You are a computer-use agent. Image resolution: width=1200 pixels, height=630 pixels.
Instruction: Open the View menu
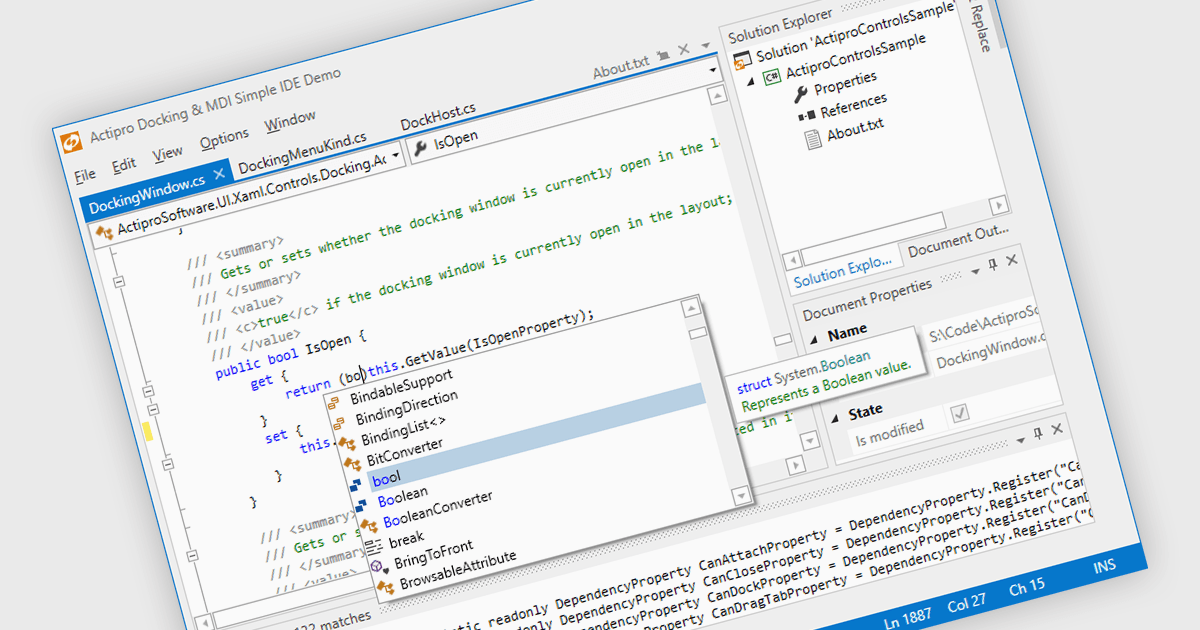coord(168,153)
